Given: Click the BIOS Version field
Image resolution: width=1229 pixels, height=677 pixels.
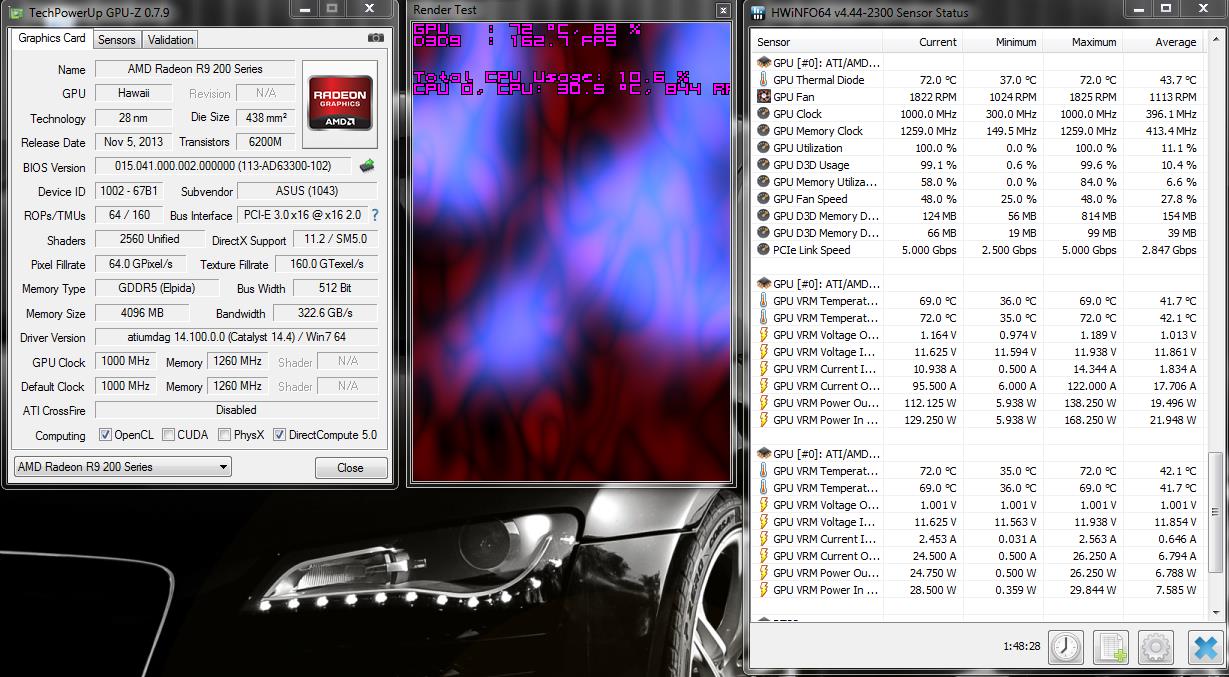Looking at the screenshot, I should tap(225, 166).
